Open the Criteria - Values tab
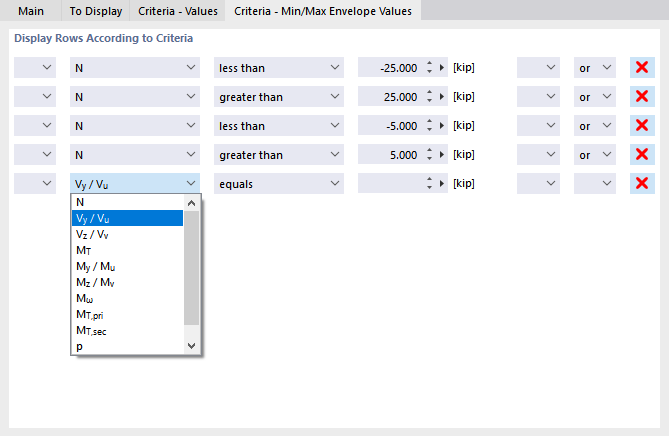669x436 pixels. [x=177, y=11]
